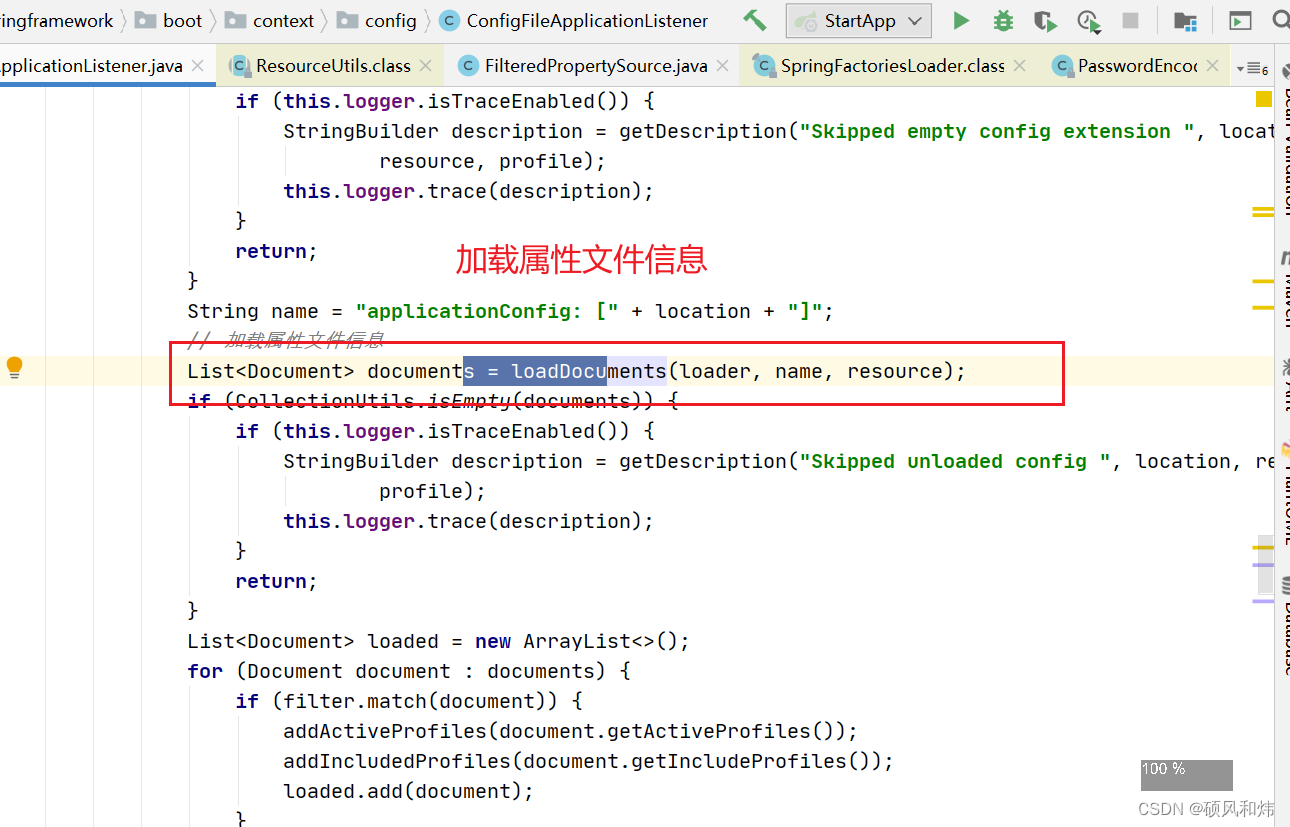The image size is (1290, 827).
Task: Open the Run Anything window icon
Action: (x=1240, y=21)
